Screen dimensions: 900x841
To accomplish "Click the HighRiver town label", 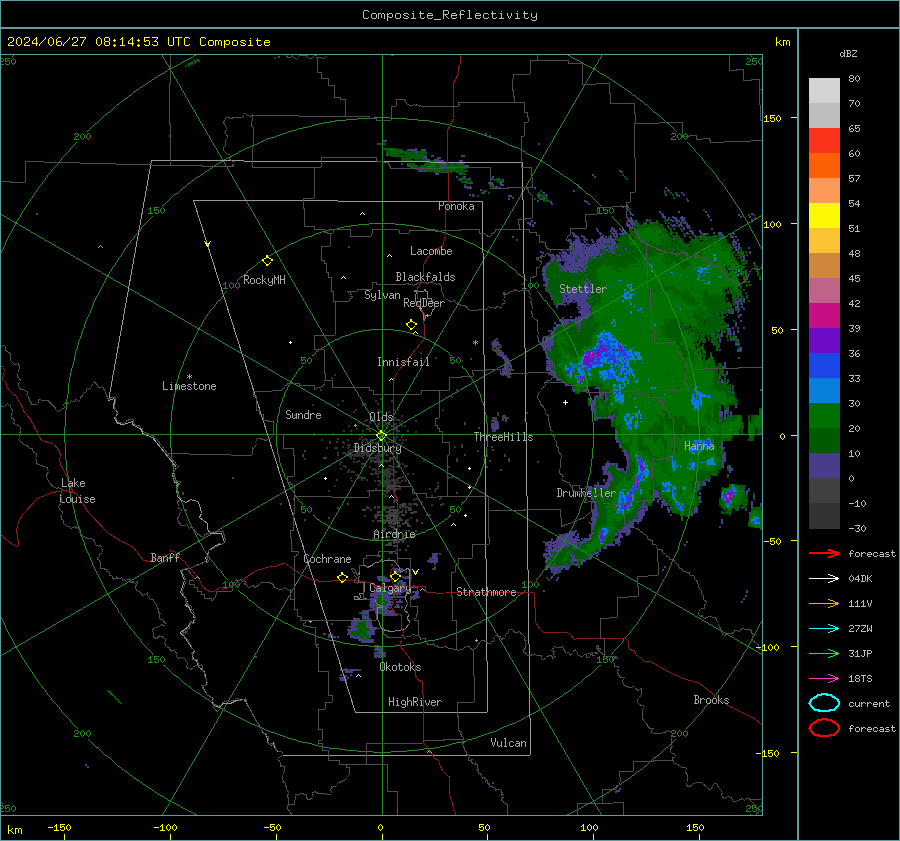I will point(415,702).
